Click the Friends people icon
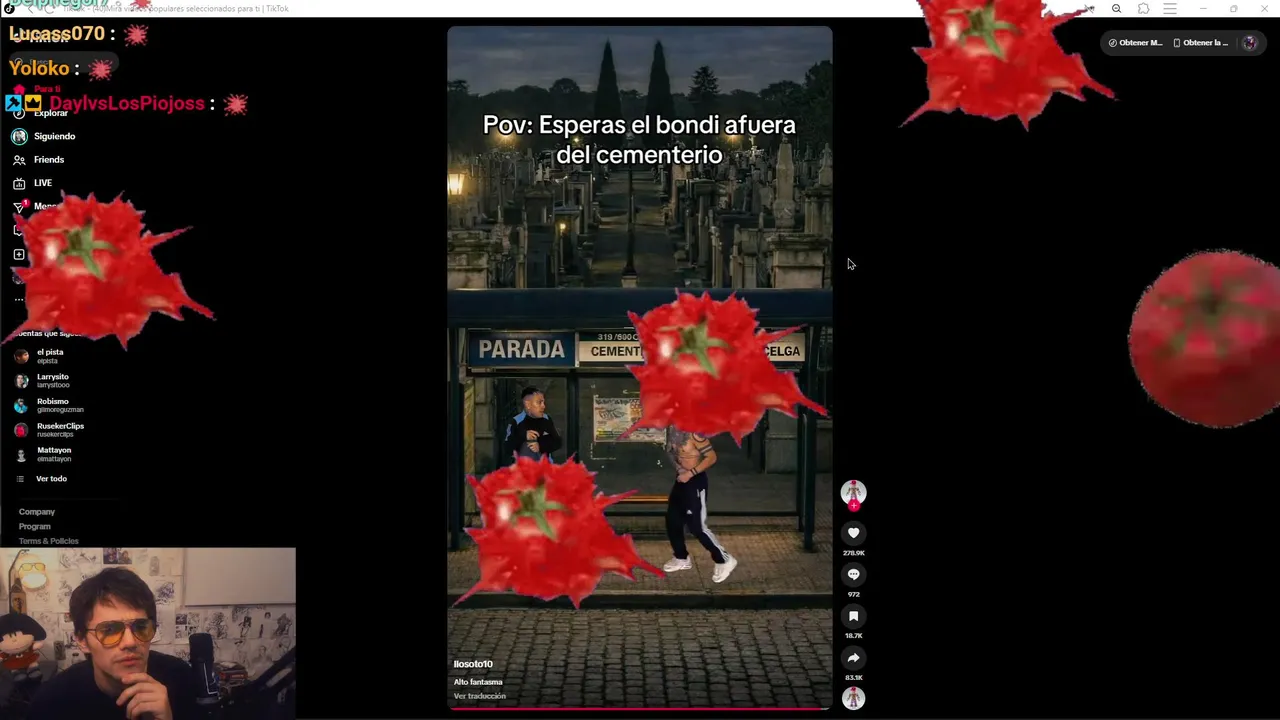Image resolution: width=1280 pixels, height=720 pixels. [x=19, y=160]
